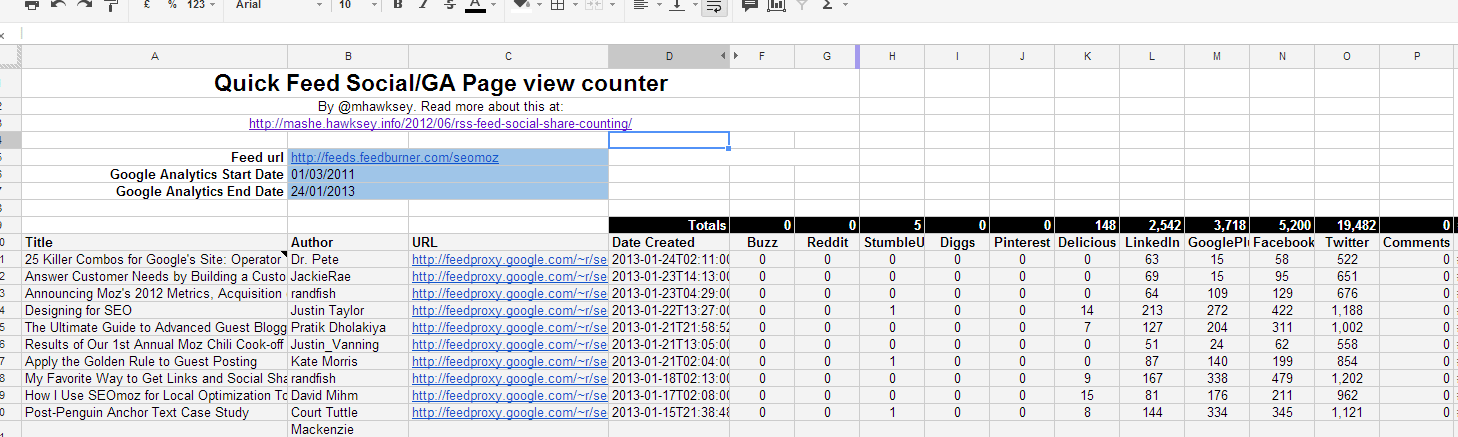Open the Arial font dropdown
1458x437 pixels.
(x=278, y=5)
